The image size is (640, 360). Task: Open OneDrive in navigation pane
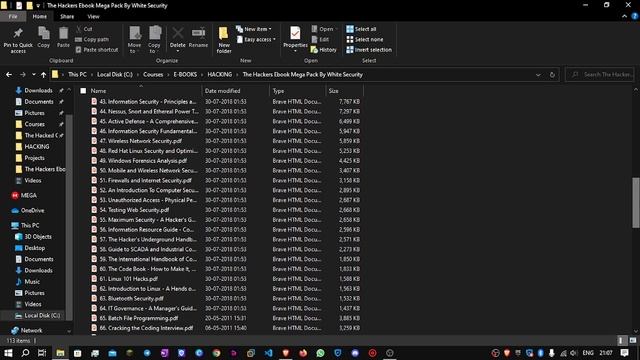[28, 211]
